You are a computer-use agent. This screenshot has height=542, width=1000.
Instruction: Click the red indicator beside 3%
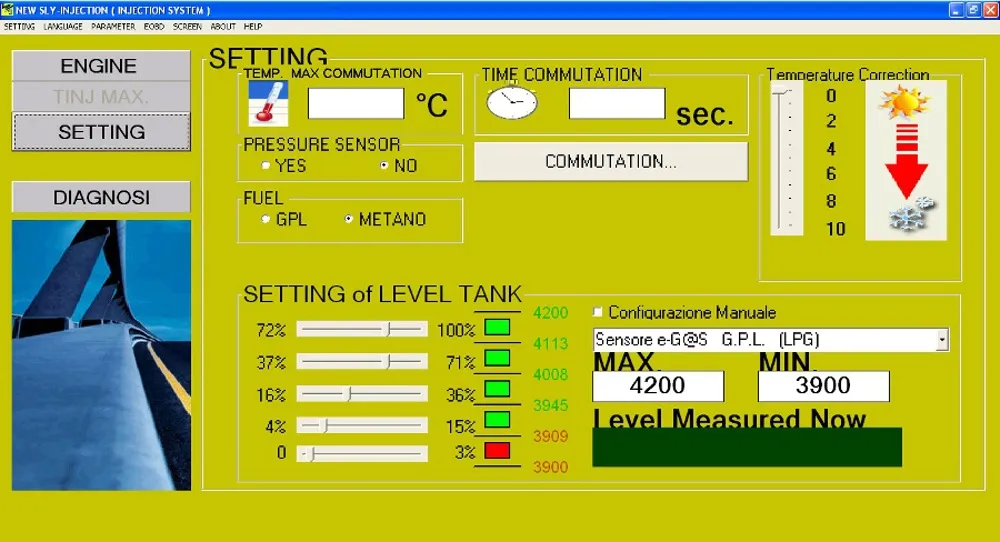pos(497,450)
